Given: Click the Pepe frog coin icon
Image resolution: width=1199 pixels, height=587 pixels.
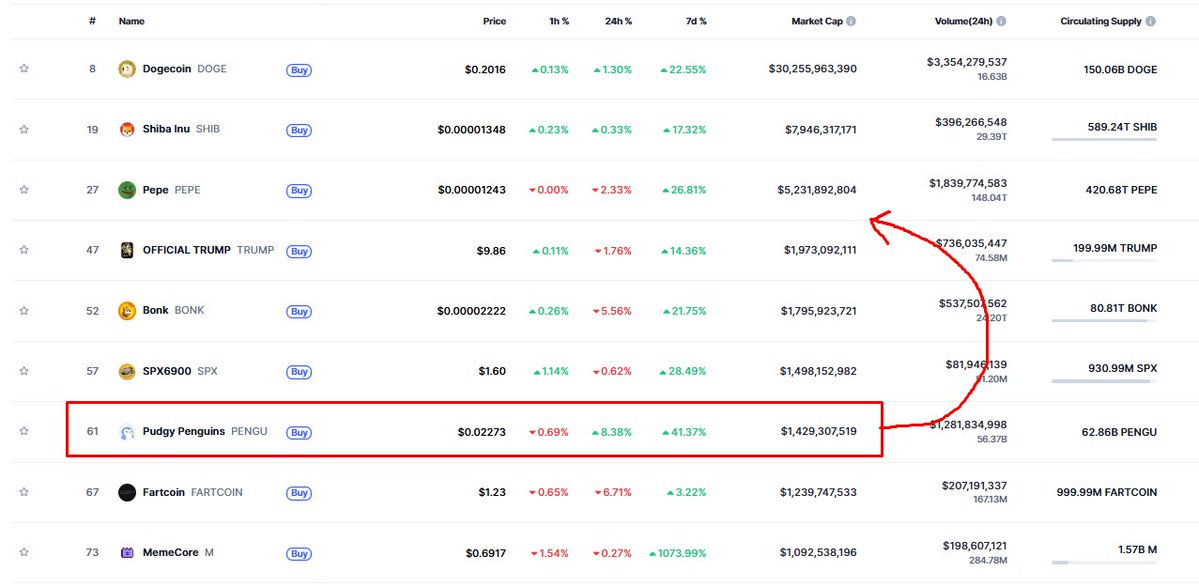Looking at the screenshot, I should tap(127, 190).
